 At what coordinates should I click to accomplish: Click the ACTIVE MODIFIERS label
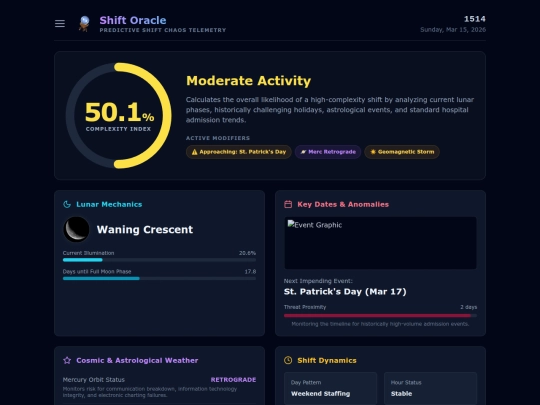click(218, 138)
